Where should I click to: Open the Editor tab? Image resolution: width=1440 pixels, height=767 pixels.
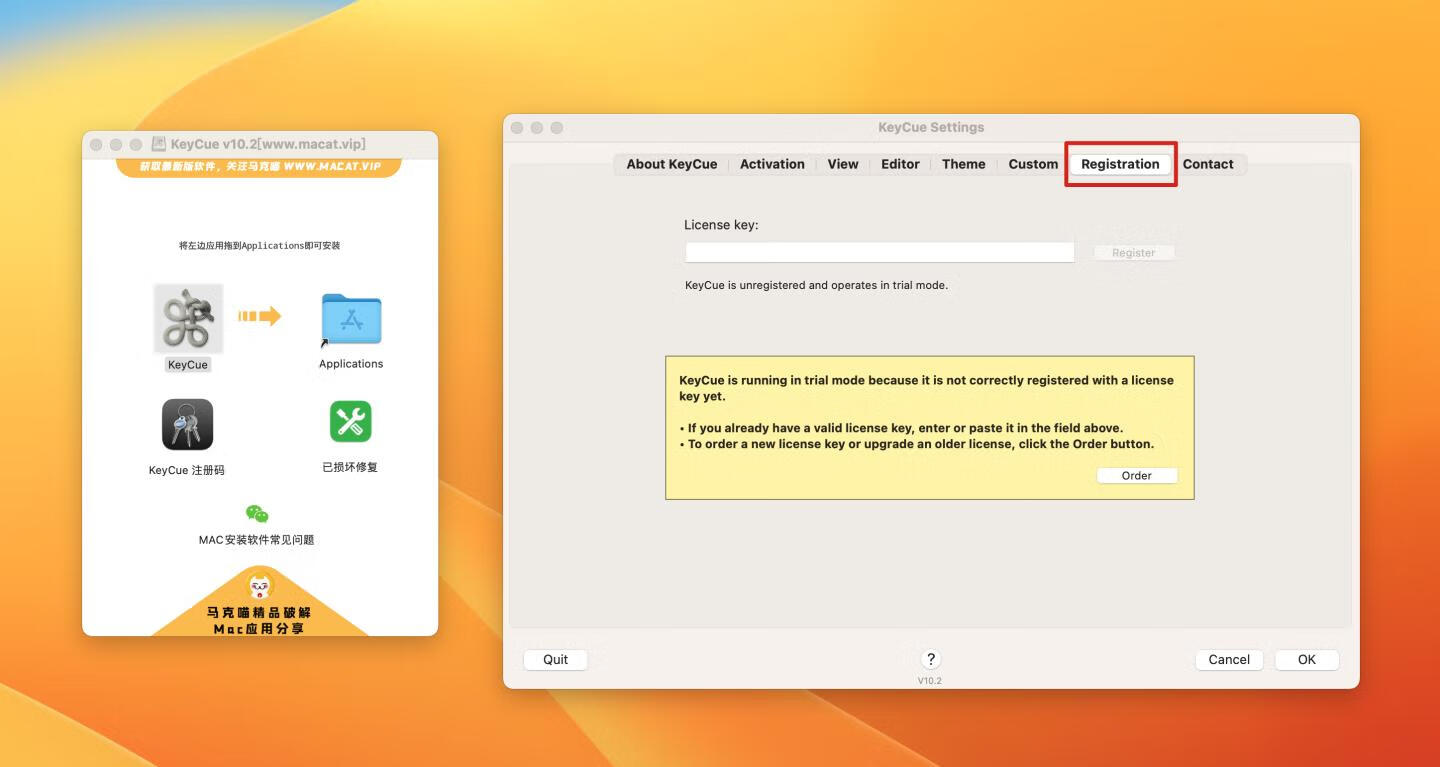(900, 164)
